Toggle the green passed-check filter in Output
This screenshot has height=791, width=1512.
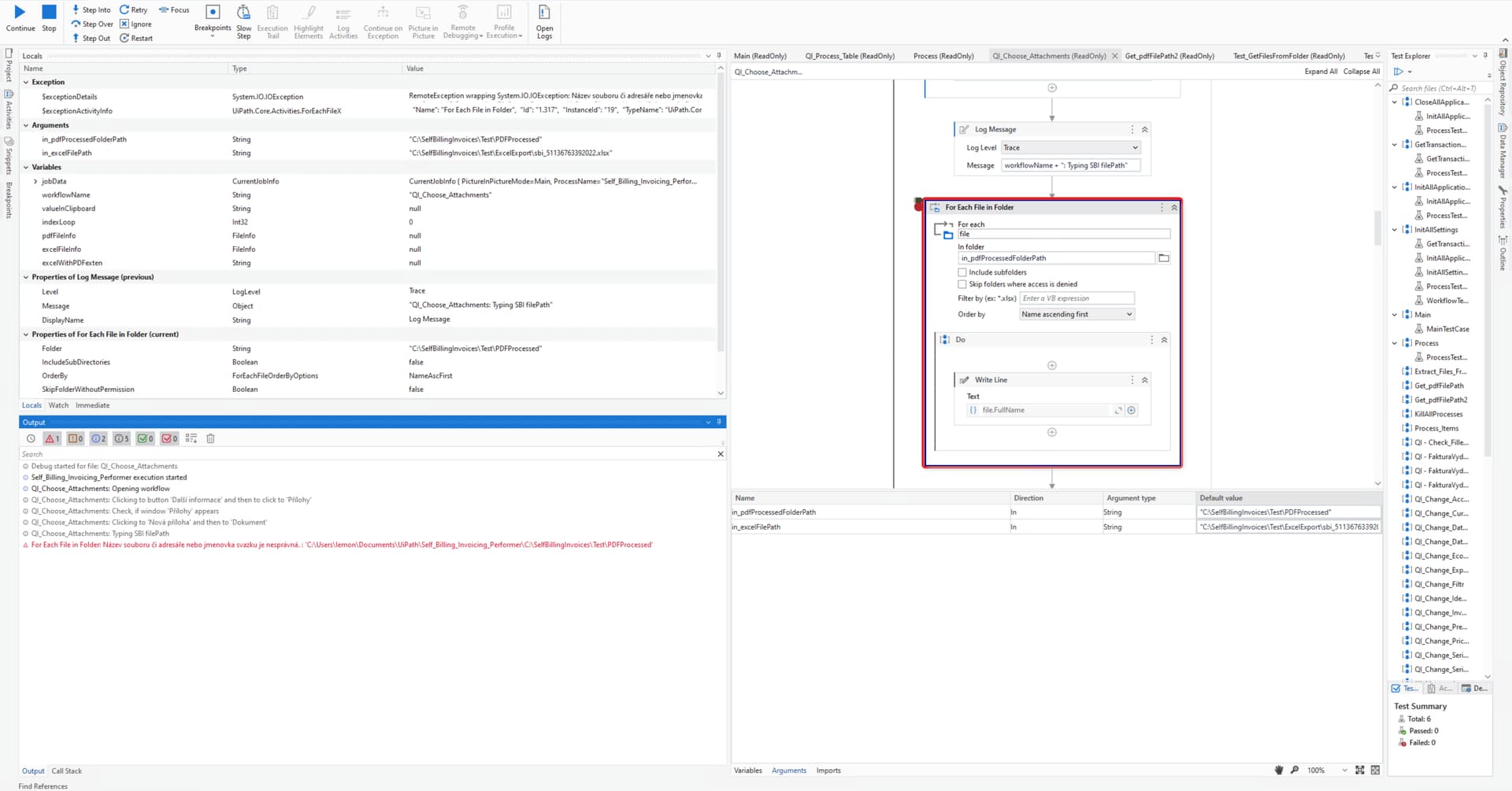coord(145,439)
